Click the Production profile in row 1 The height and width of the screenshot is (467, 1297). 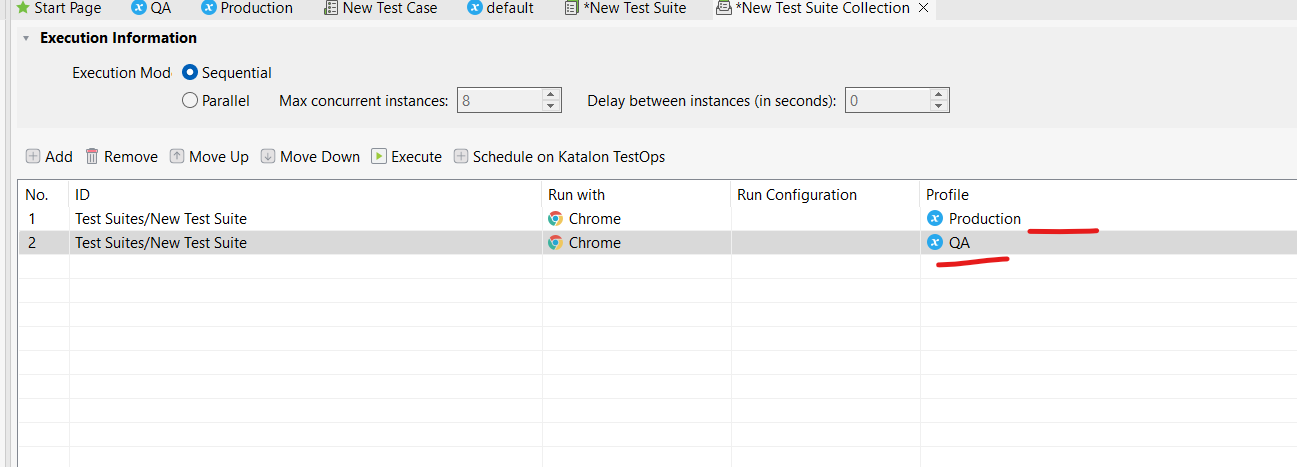tap(984, 219)
